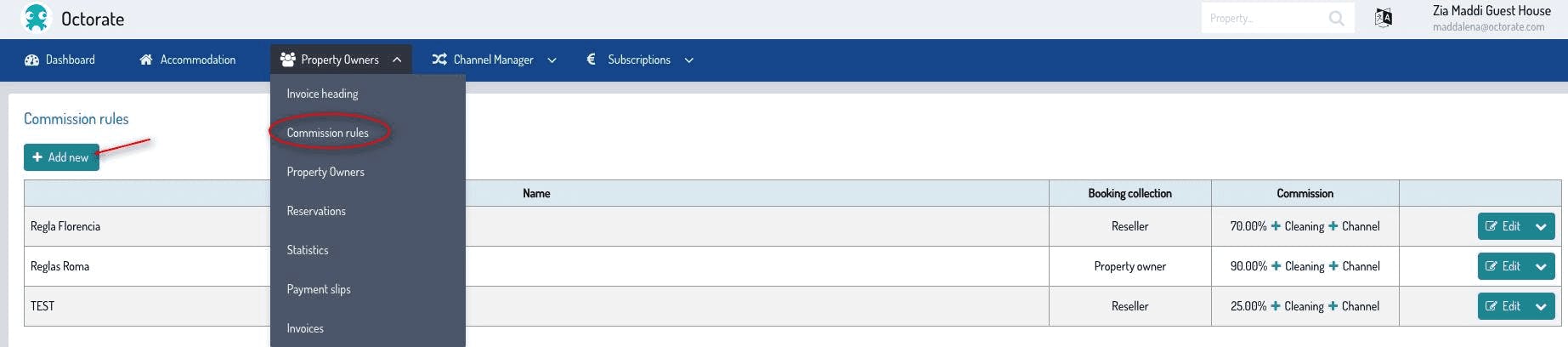The image size is (1568, 347).
Task: Click the Accommodation house icon
Action: (146, 60)
